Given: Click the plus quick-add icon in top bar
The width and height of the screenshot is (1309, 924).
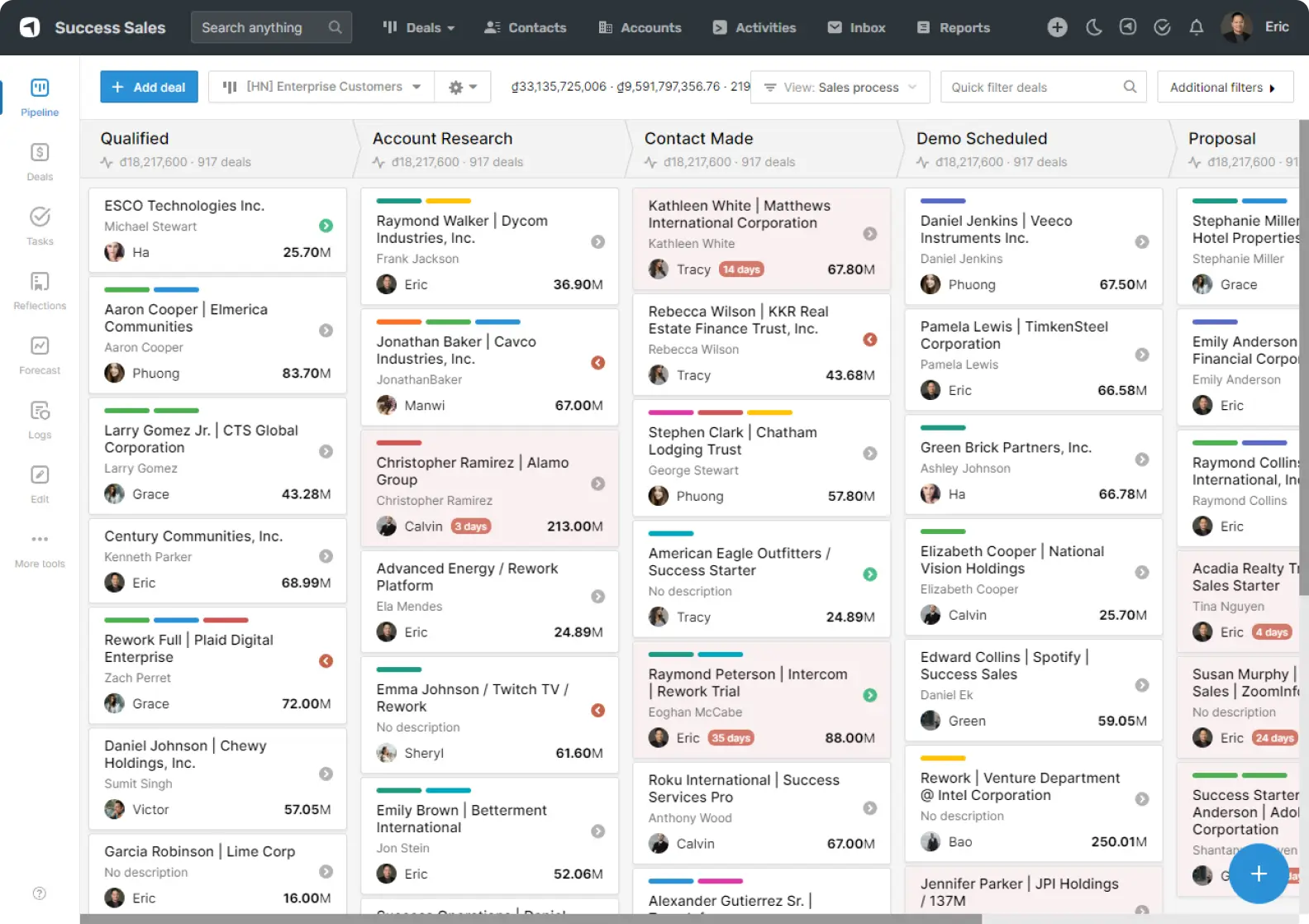Looking at the screenshot, I should (1057, 27).
